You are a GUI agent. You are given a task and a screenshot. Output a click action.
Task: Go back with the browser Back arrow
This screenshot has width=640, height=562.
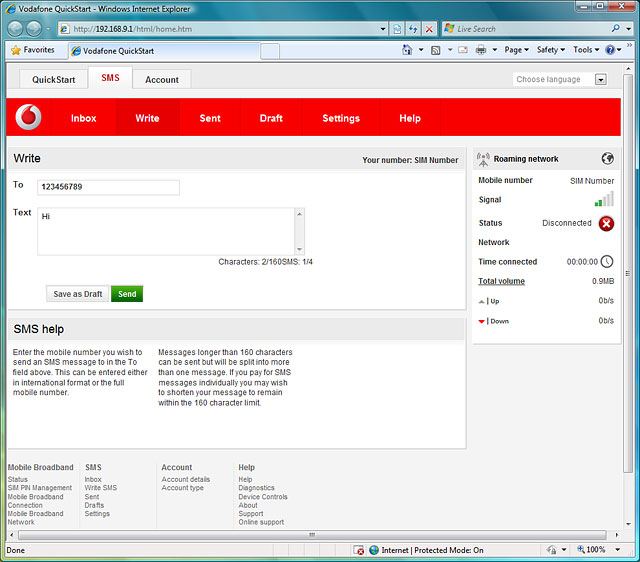click(17, 29)
